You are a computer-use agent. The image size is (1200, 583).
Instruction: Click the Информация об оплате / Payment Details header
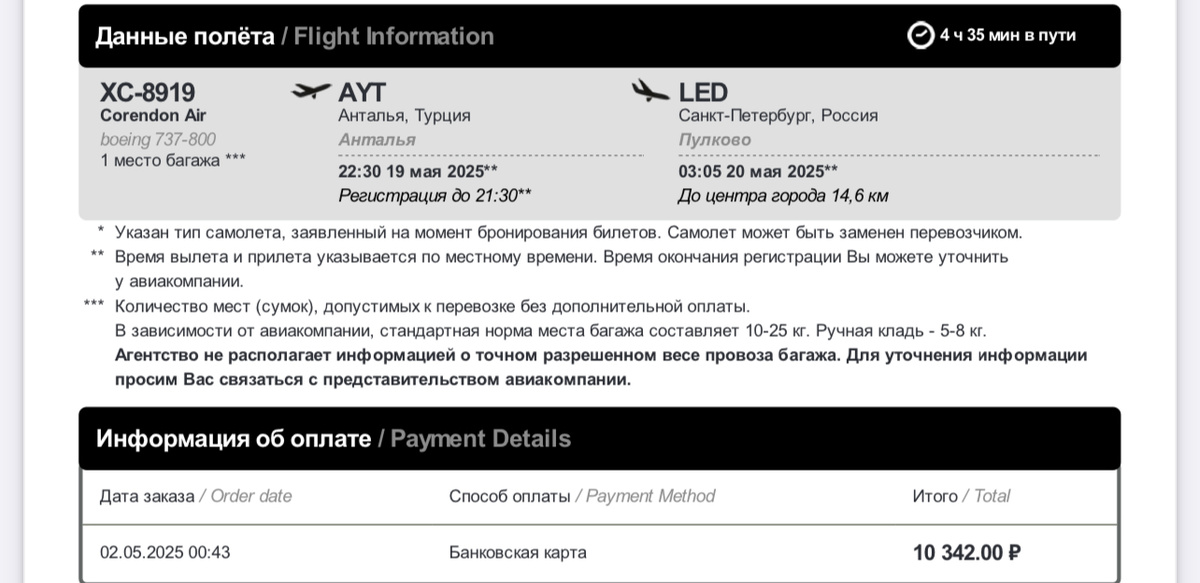[334, 438]
